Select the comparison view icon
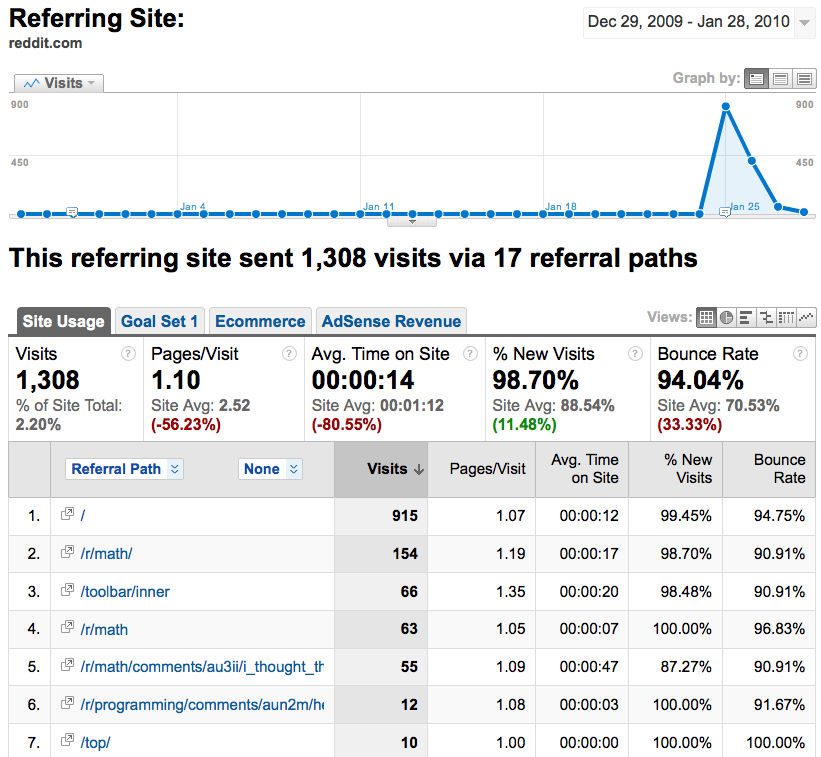821x757 pixels. pyautogui.click(x=765, y=317)
